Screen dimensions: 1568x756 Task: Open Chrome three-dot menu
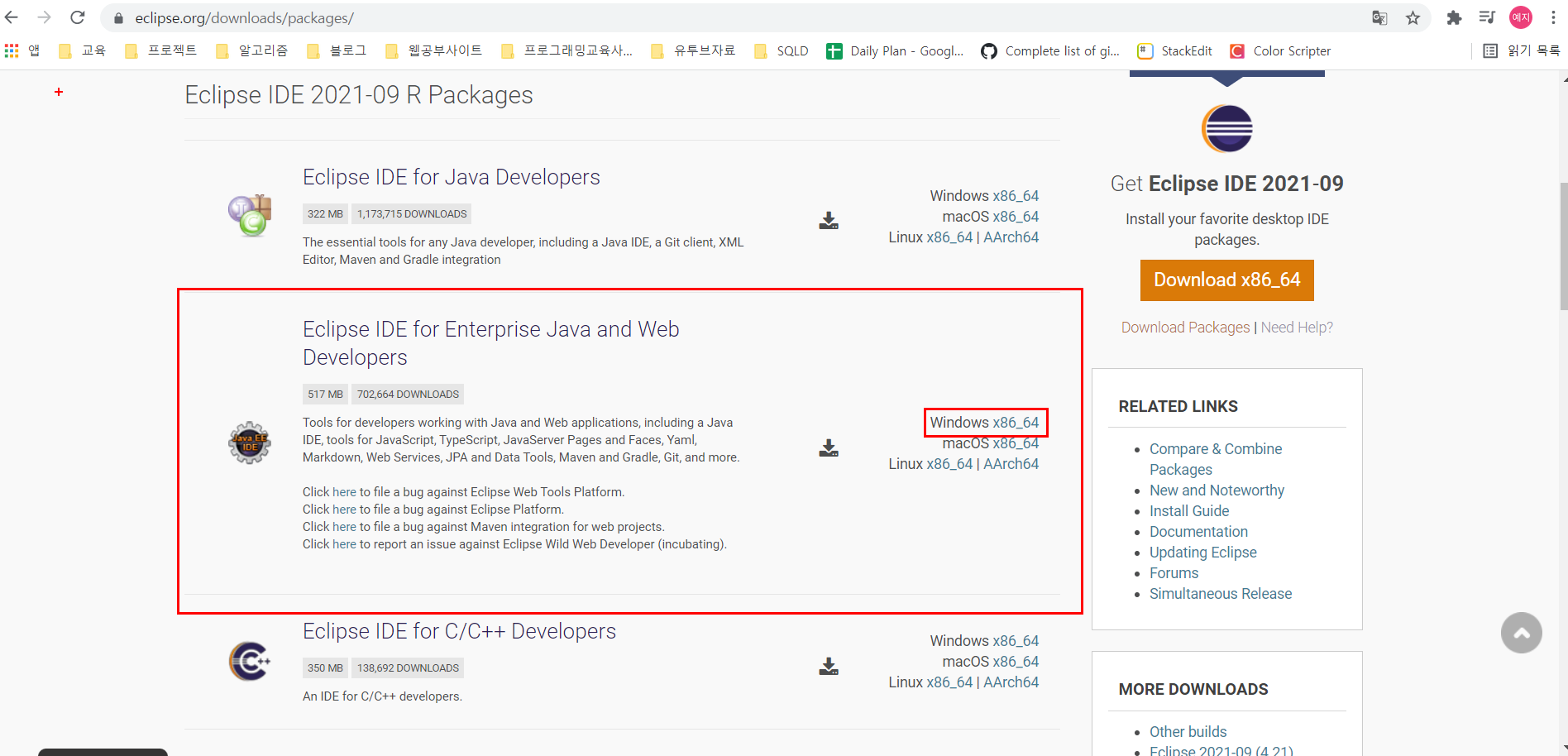click(x=1553, y=17)
